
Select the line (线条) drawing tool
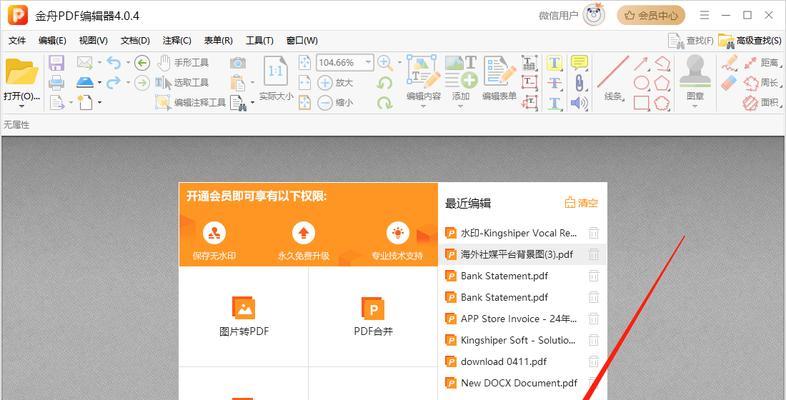pos(613,79)
